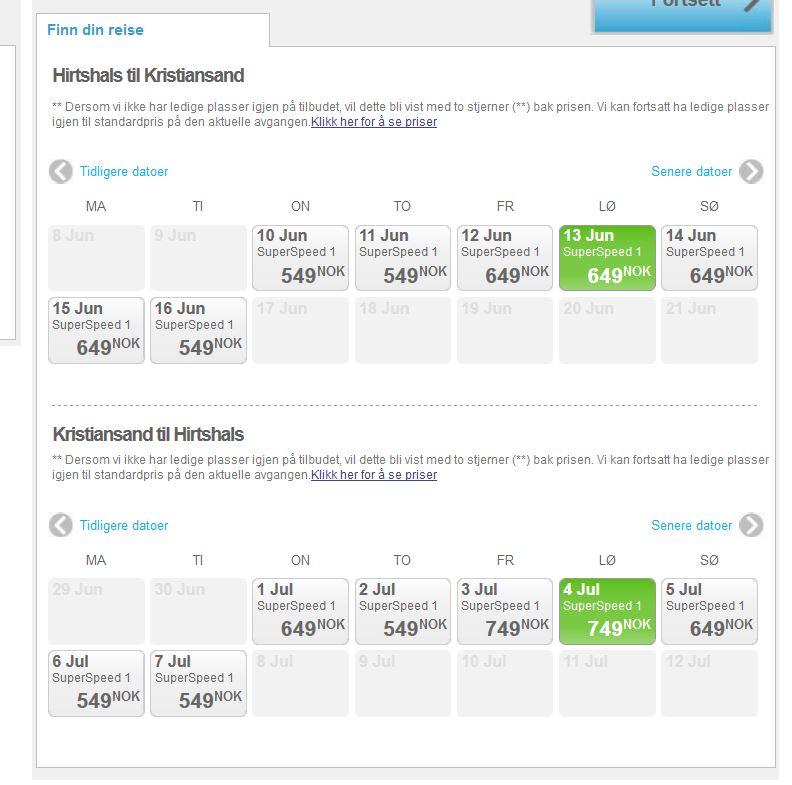Select 1 Jul return for 649 NOK

click(x=300, y=612)
